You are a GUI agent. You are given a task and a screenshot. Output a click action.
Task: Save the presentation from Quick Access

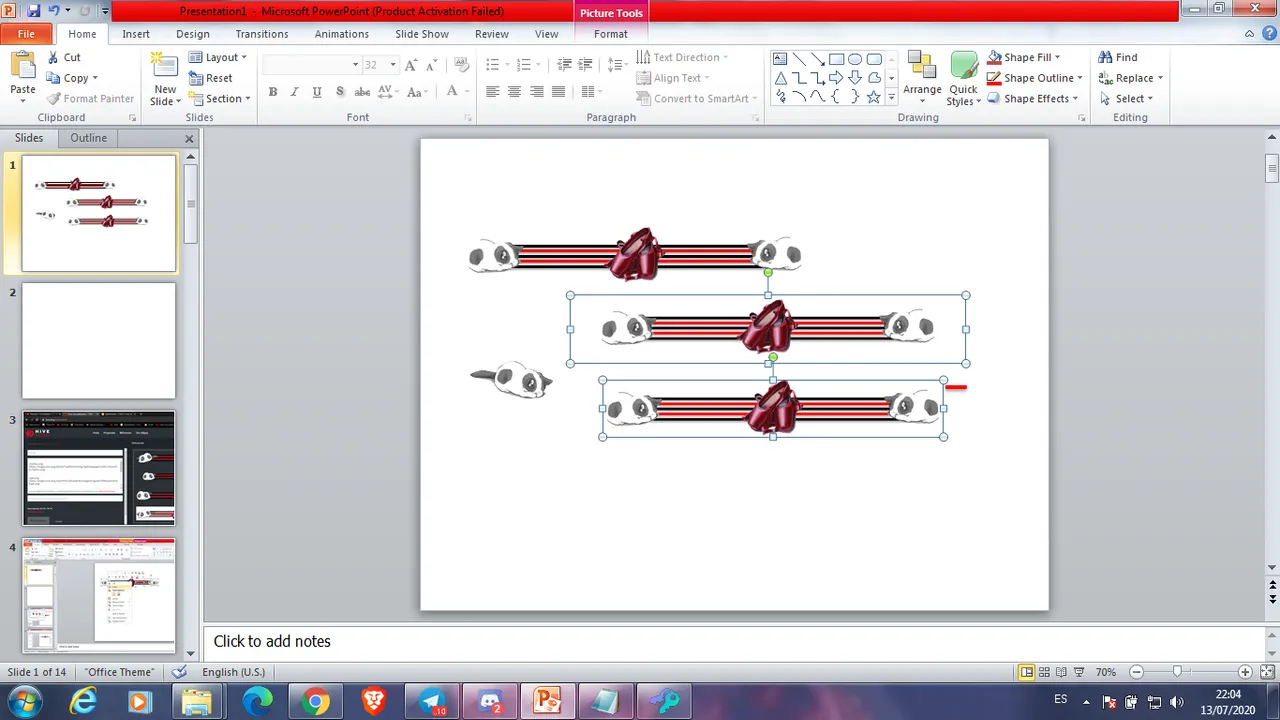click(x=33, y=11)
